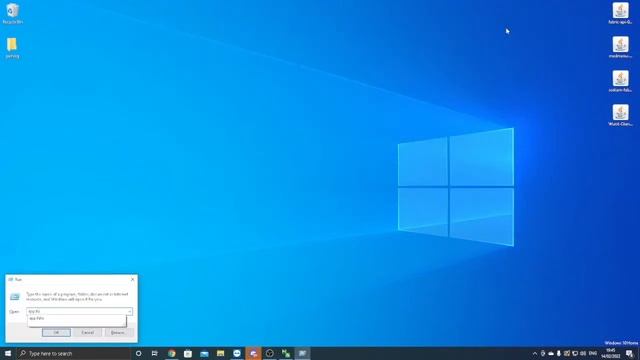Click the microphone tray icon
This screenshot has height=360, width=640.
pos(559,353)
